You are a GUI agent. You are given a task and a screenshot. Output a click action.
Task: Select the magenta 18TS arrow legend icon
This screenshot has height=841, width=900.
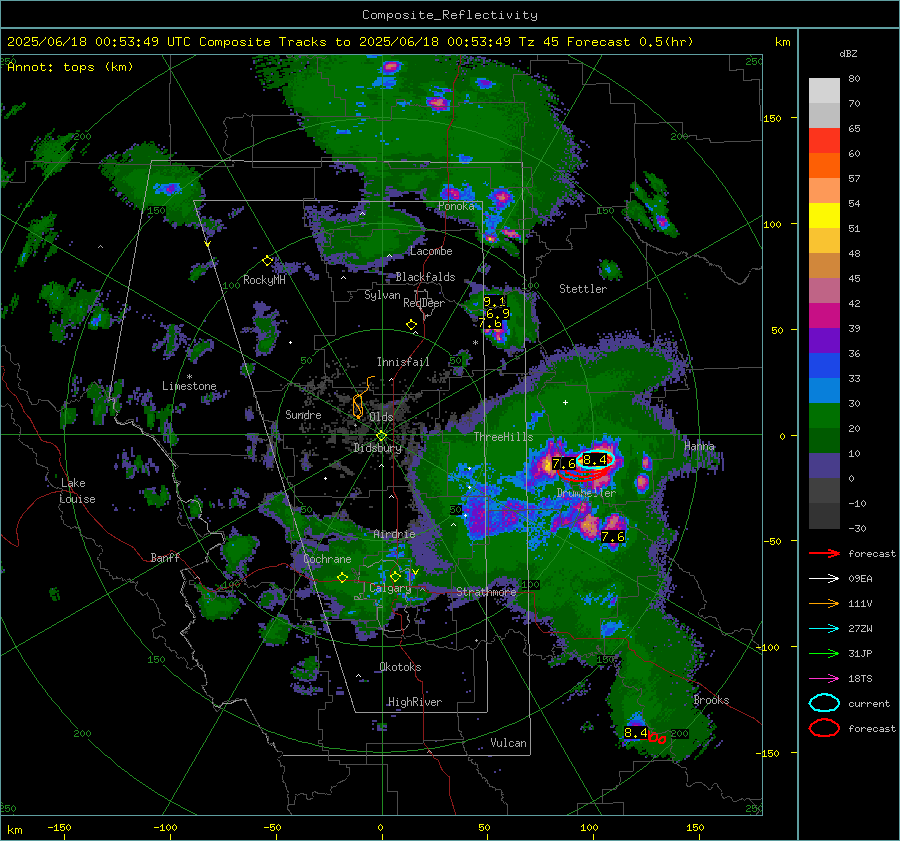(x=824, y=679)
